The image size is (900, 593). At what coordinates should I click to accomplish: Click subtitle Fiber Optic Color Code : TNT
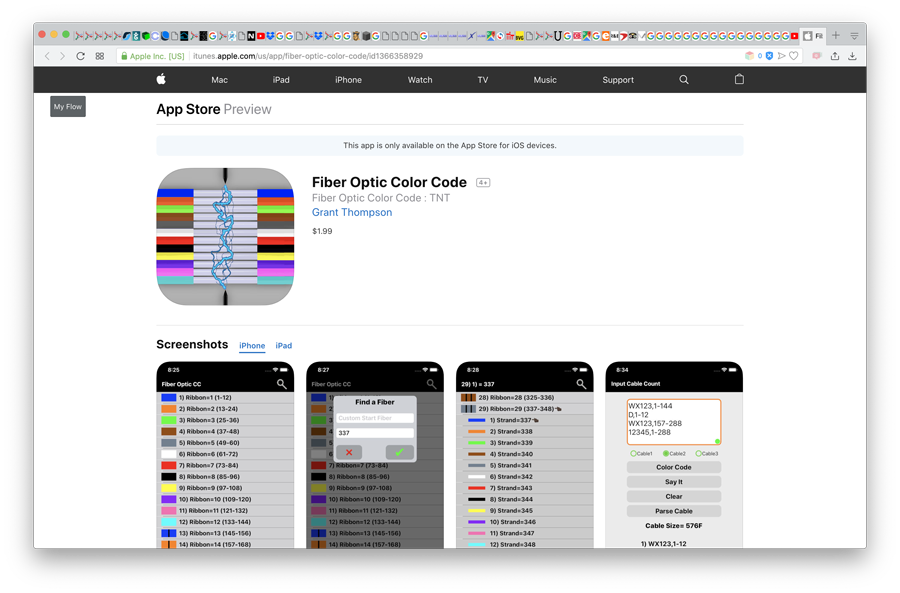[x=381, y=198]
